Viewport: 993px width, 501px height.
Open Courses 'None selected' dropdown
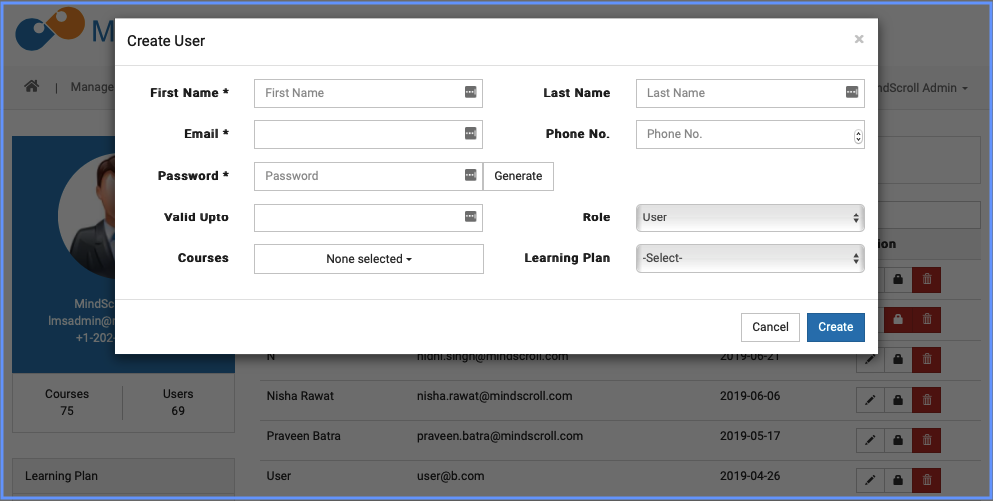[369, 259]
